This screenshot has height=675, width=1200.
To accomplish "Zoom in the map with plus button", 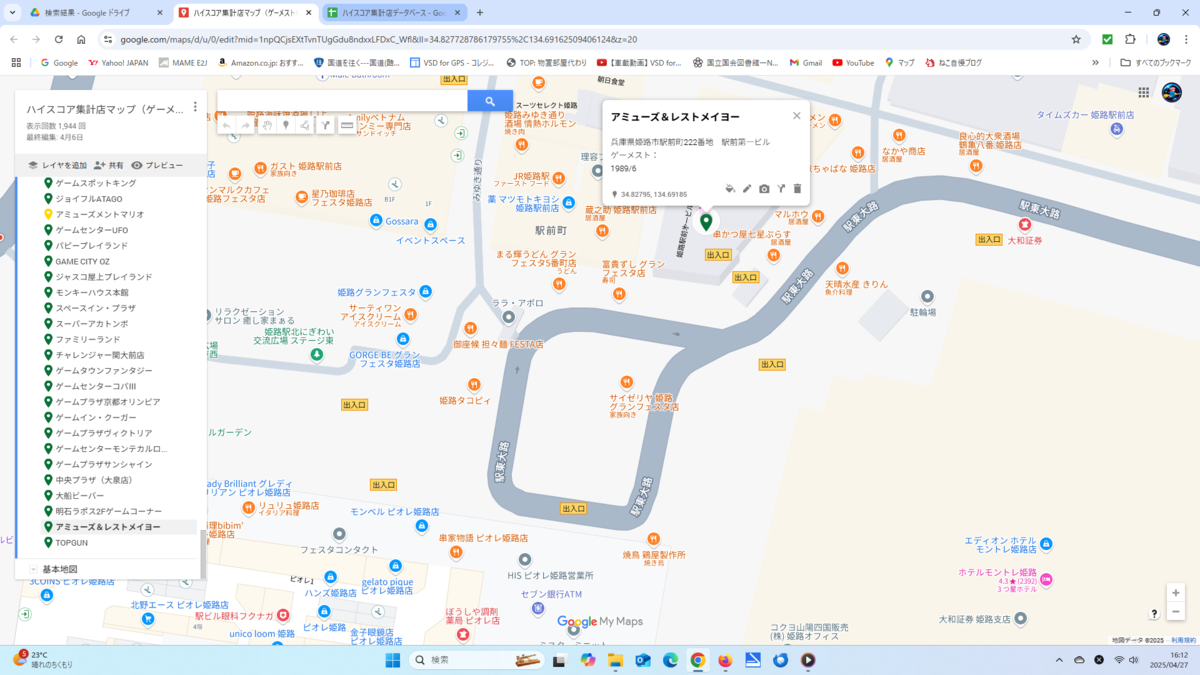I will tap(1176, 592).
